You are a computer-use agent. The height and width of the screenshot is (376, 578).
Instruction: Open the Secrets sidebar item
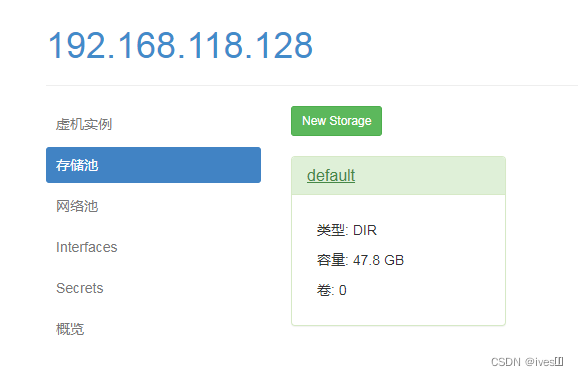(x=80, y=288)
